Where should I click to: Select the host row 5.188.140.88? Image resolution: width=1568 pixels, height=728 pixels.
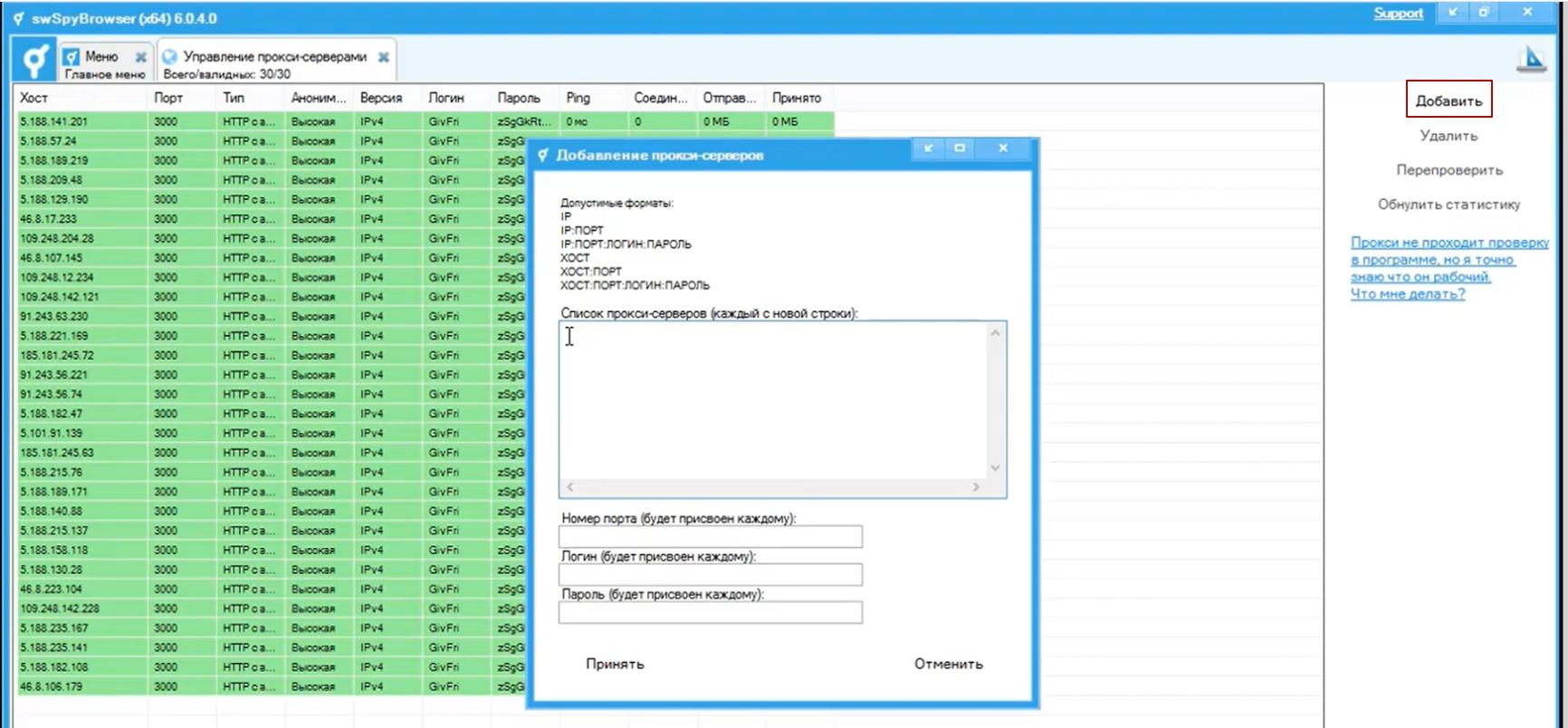[272, 511]
